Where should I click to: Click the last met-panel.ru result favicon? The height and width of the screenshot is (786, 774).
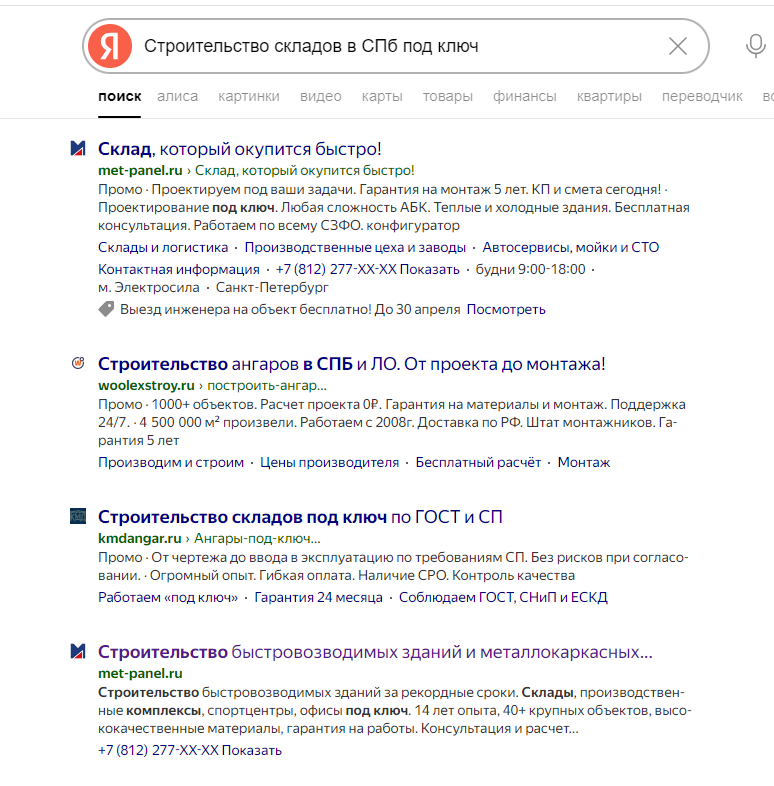pyautogui.click(x=78, y=652)
